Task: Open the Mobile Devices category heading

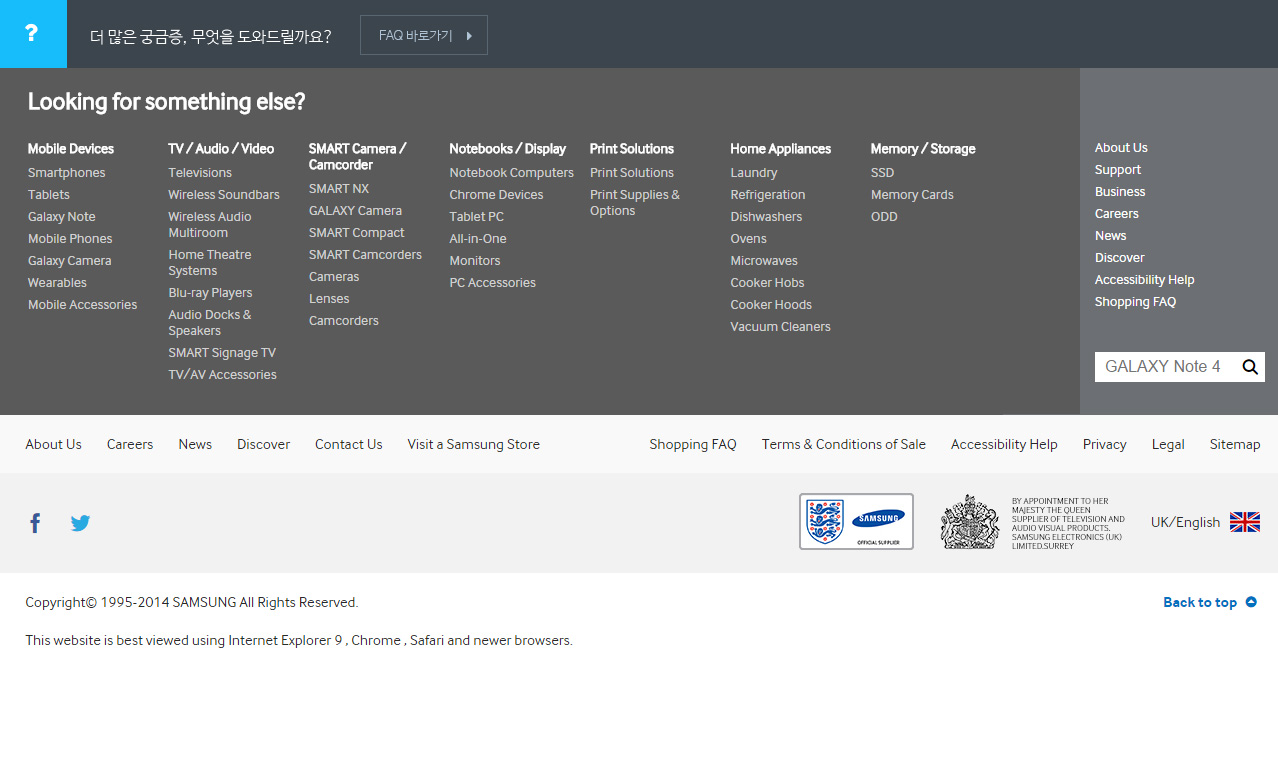Action: coord(71,149)
